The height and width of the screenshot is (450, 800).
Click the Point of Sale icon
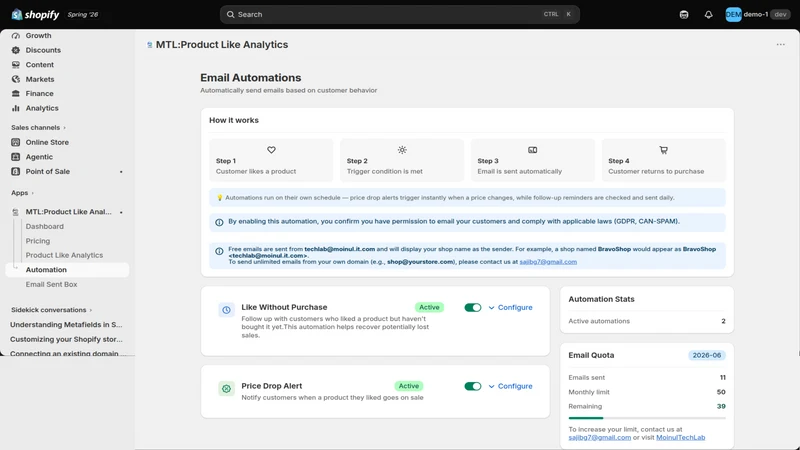(x=16, y=171)
